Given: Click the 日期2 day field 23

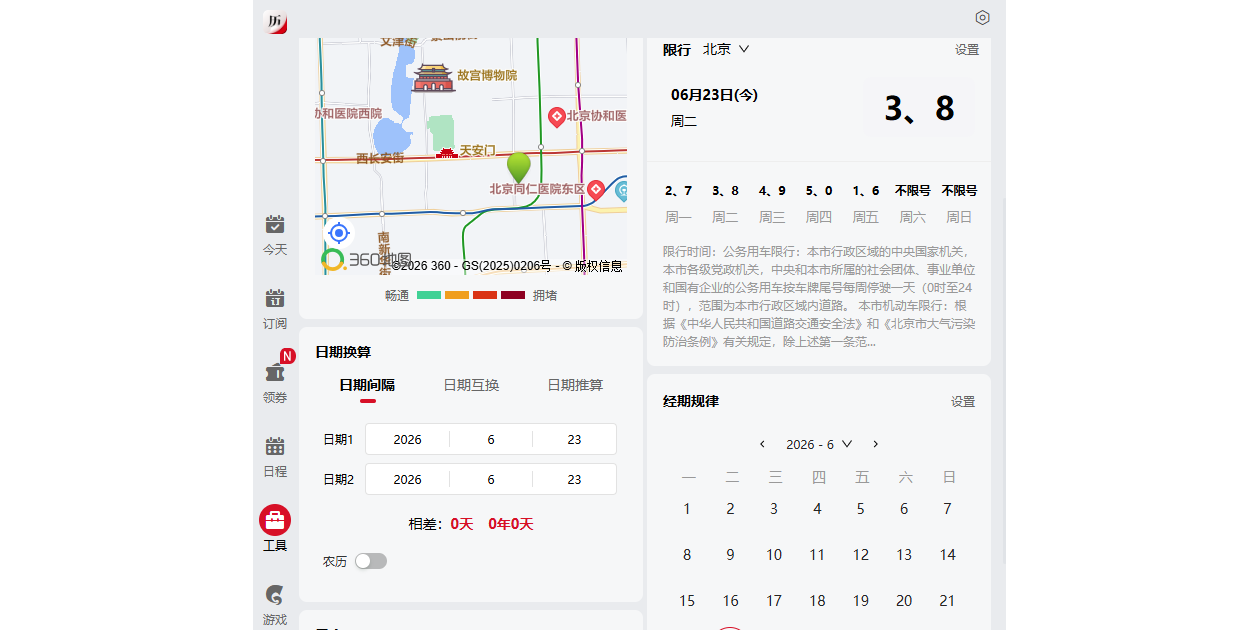Looking at the screenshot, I should click(574, 479).
